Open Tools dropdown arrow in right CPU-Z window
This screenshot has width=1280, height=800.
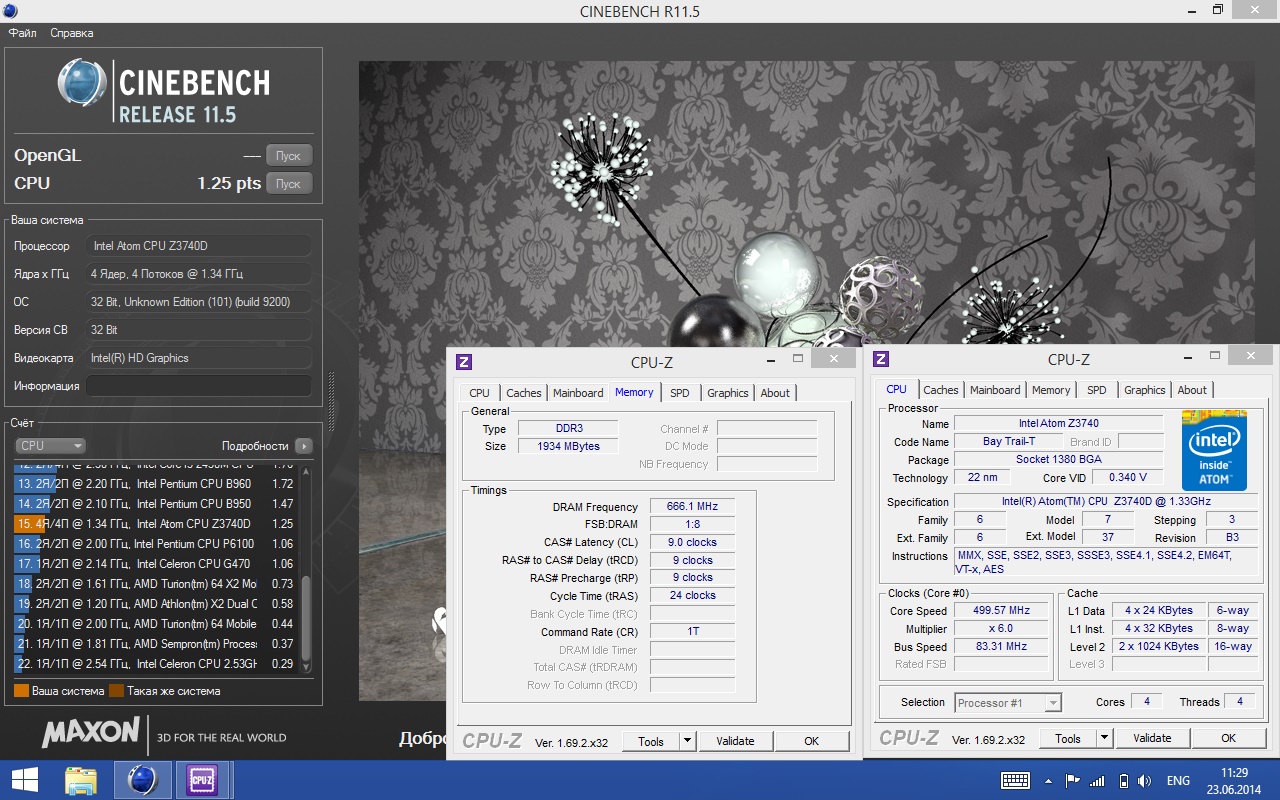click(x=1104, y=738)
